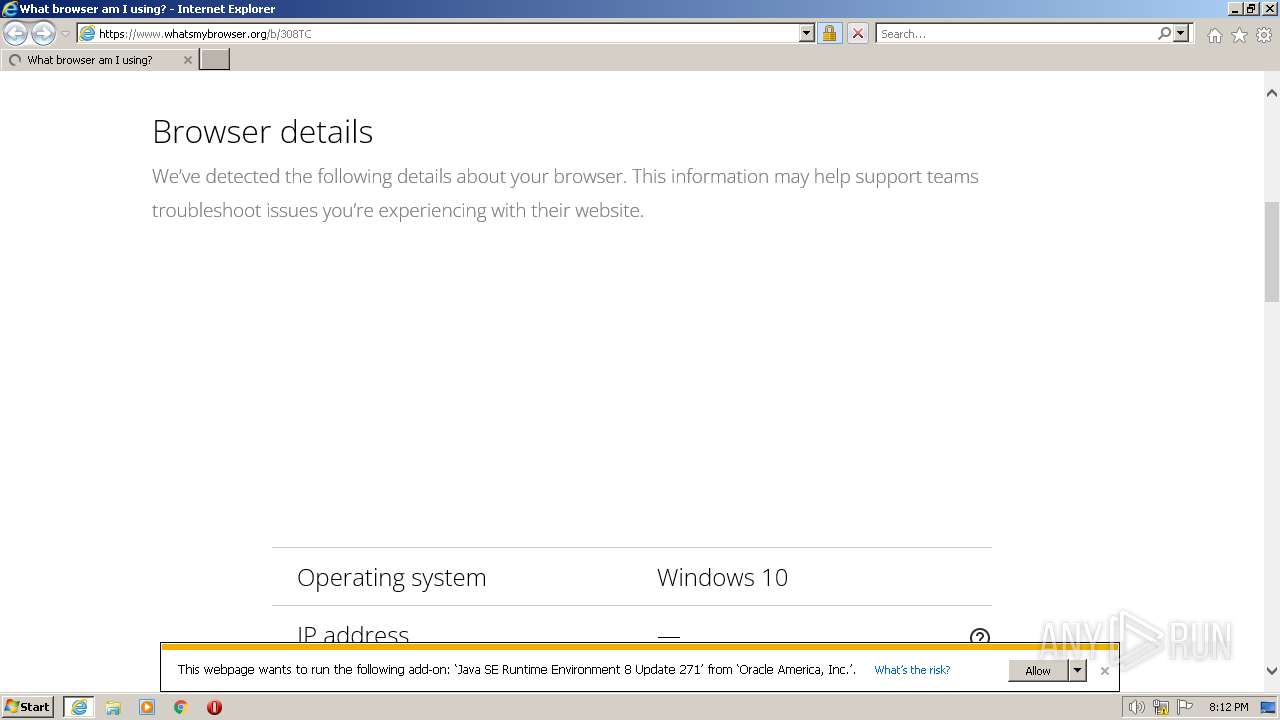
Task: Close the 'What browser am I using?' tab
Action: [x=187, y=60]
